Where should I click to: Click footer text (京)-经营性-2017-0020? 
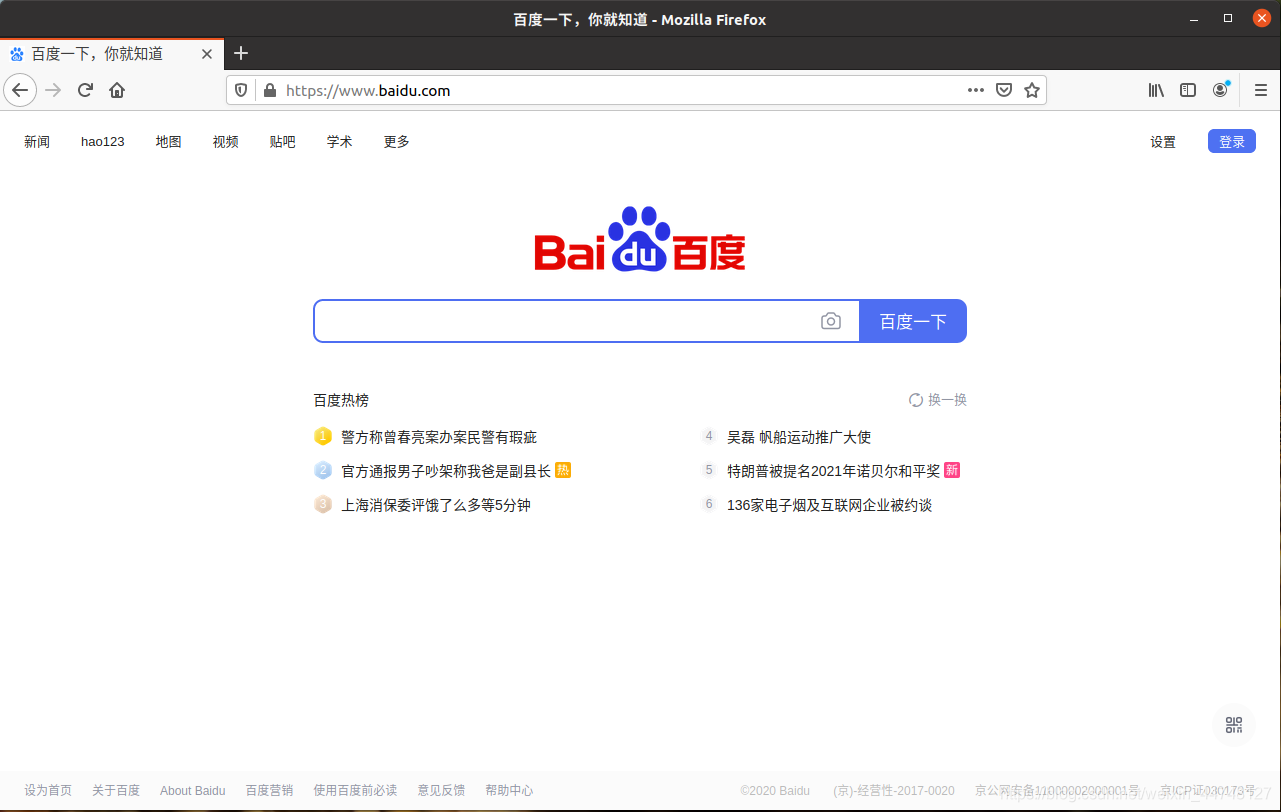(894, 790)
